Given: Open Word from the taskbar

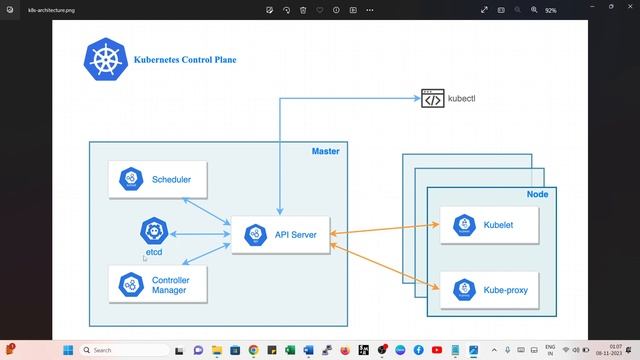Looking at the screenshot, I should (x=309, y=350).
